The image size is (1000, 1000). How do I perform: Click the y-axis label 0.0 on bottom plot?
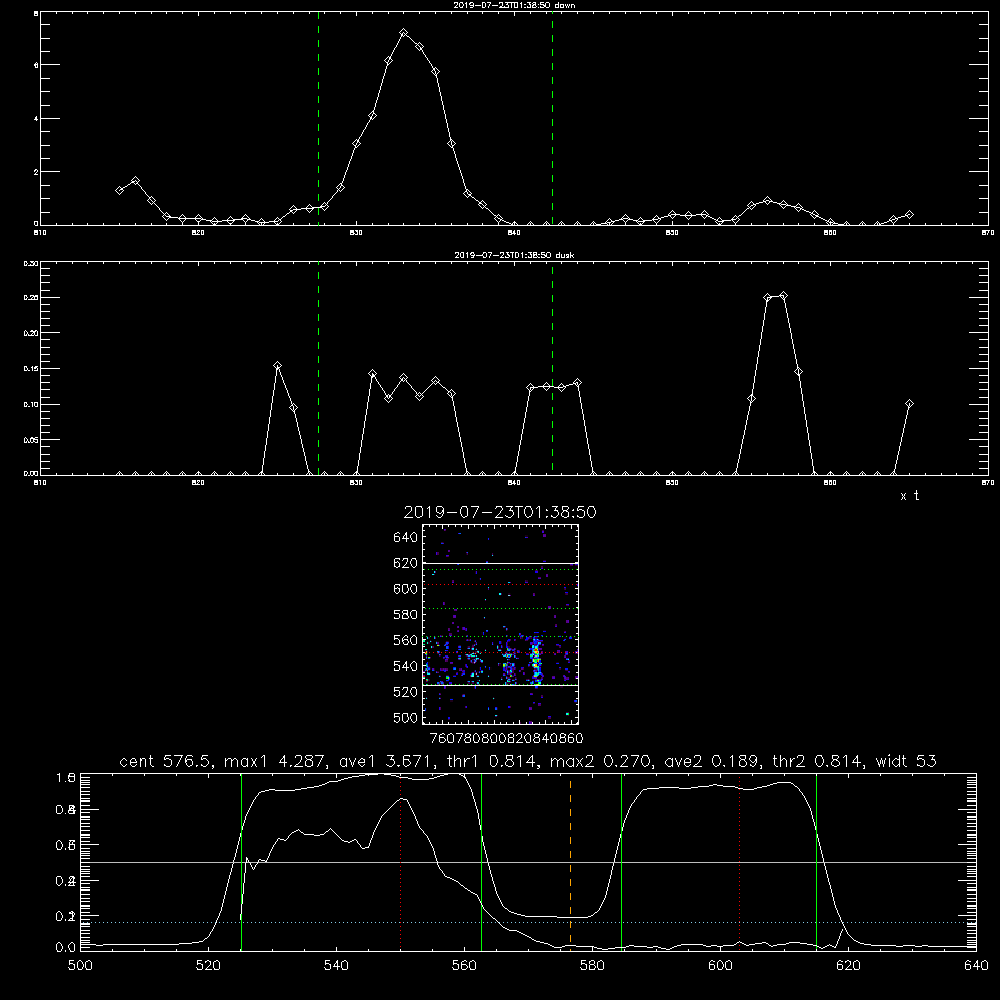(65, 948)
